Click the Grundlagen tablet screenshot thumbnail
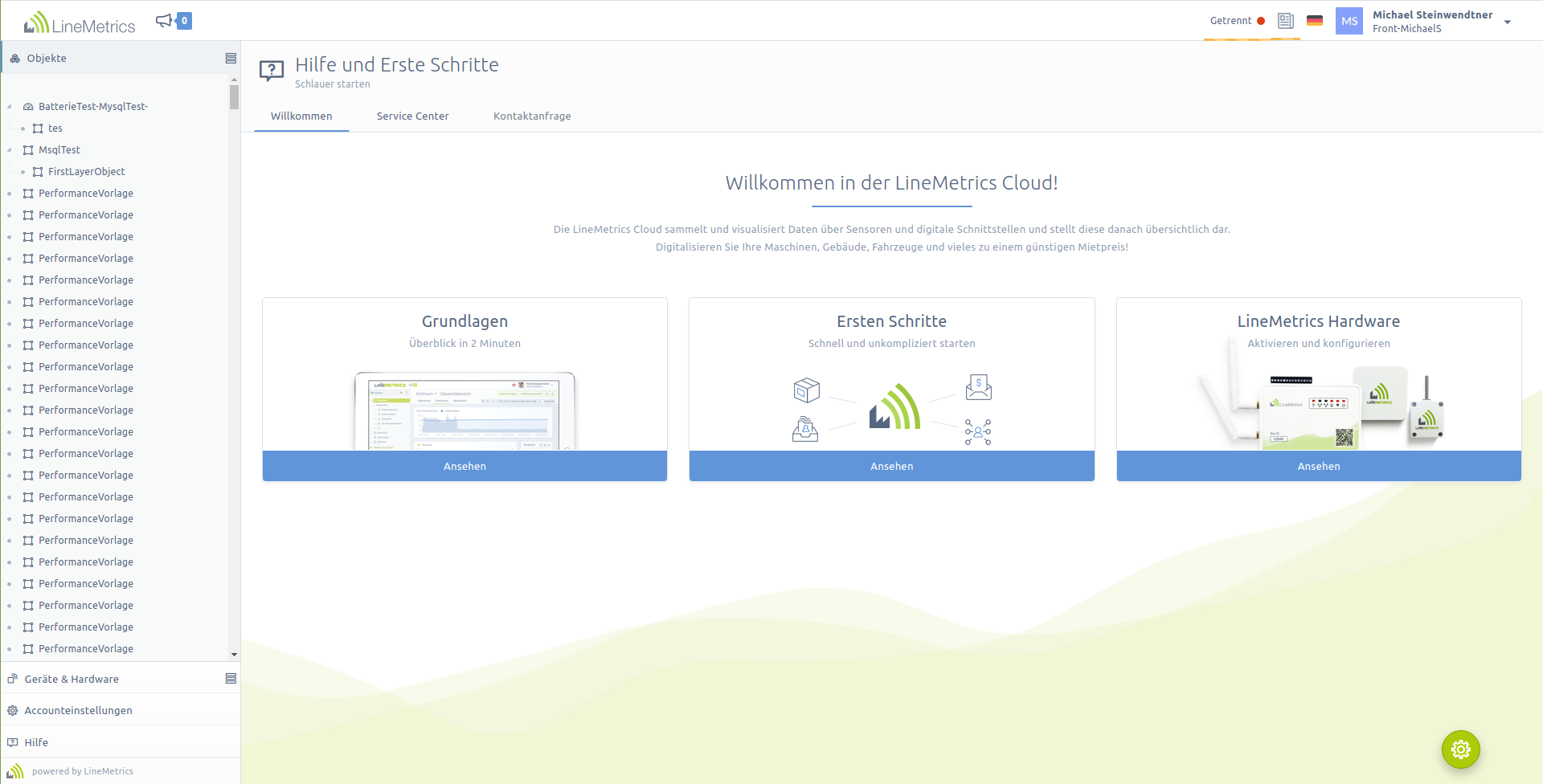The height and width of the screenshot is (784, 1543). [465, 410]
